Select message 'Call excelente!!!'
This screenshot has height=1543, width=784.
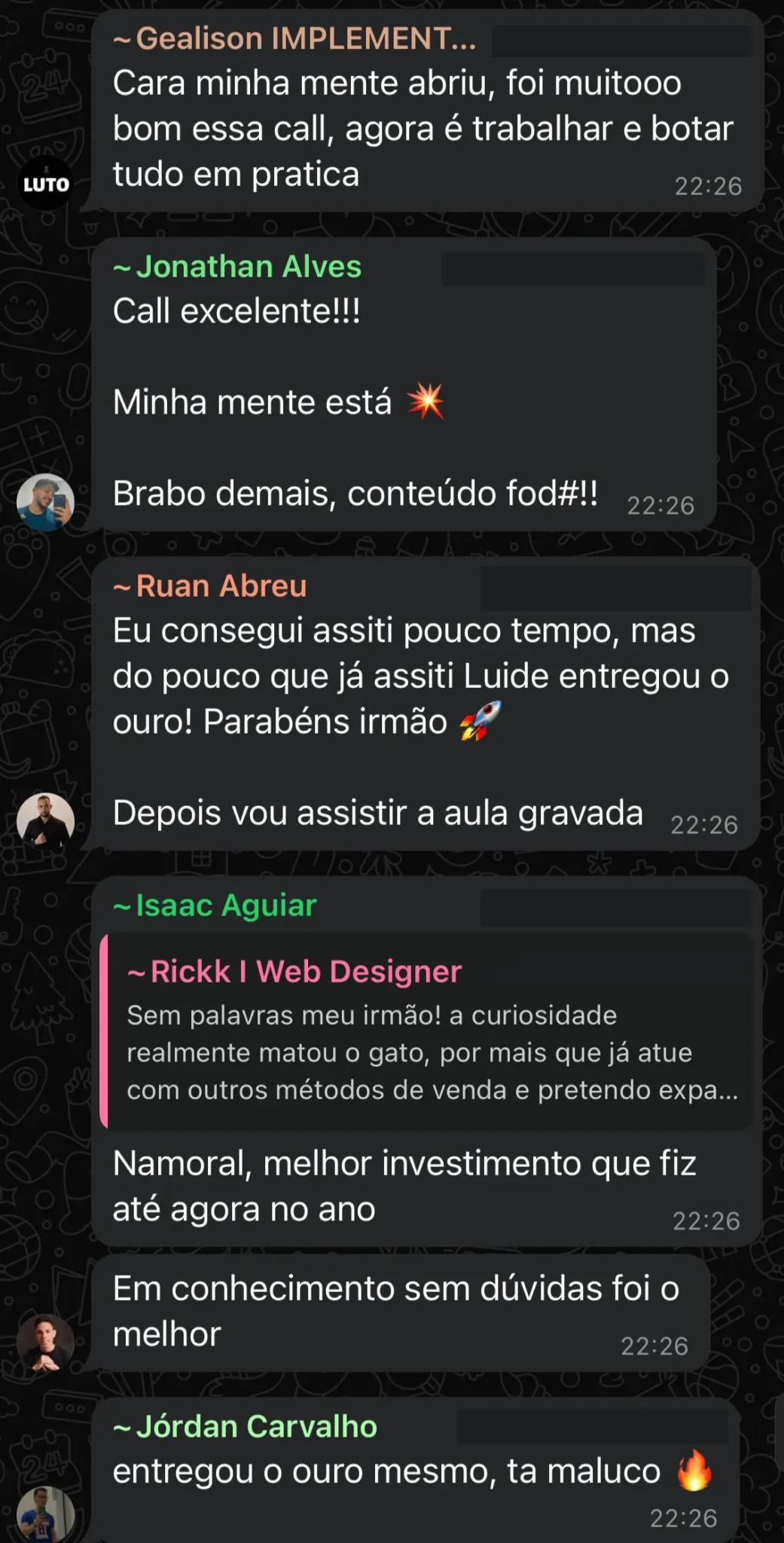pyautogui.click(x=236, y=311)
